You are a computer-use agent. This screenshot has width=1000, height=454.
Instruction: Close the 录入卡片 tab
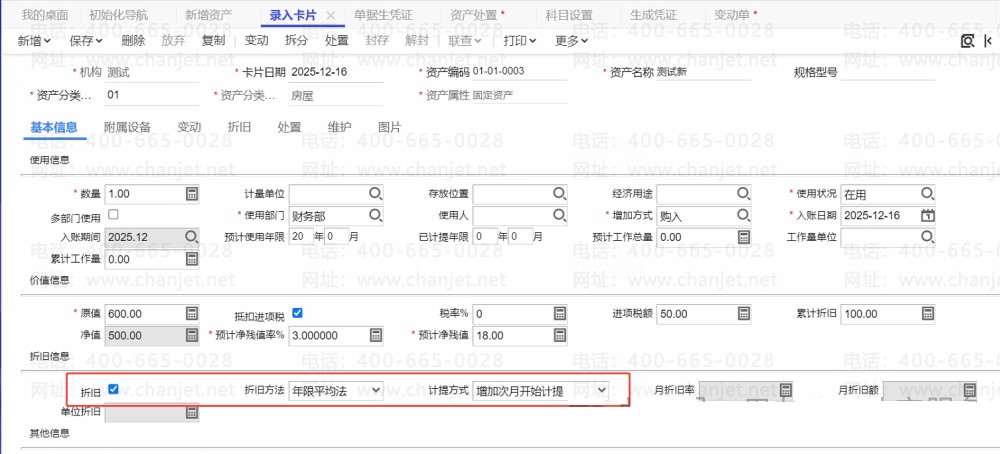click(330, 15)
